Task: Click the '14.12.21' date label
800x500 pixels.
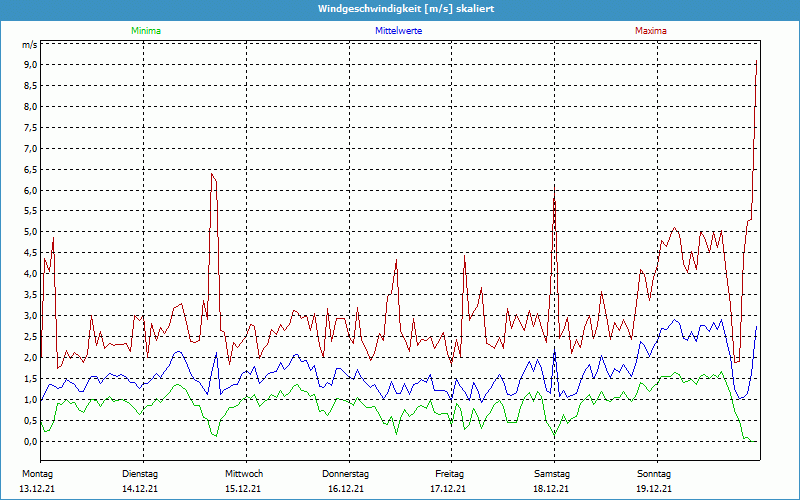Action: [x=140, y=489]
